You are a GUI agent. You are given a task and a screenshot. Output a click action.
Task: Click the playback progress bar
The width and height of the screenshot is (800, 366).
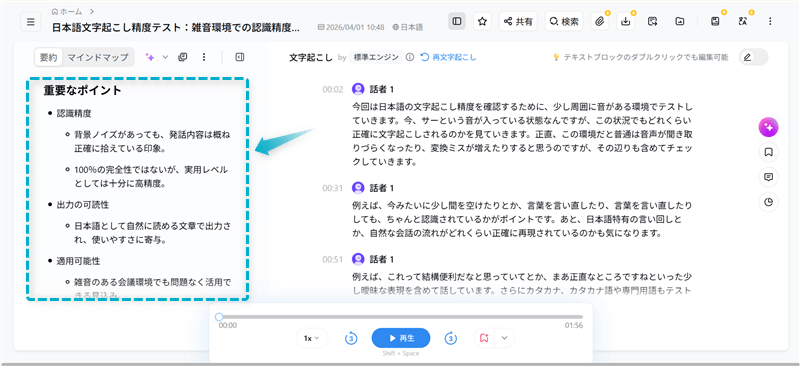click(x=401, y=316)
